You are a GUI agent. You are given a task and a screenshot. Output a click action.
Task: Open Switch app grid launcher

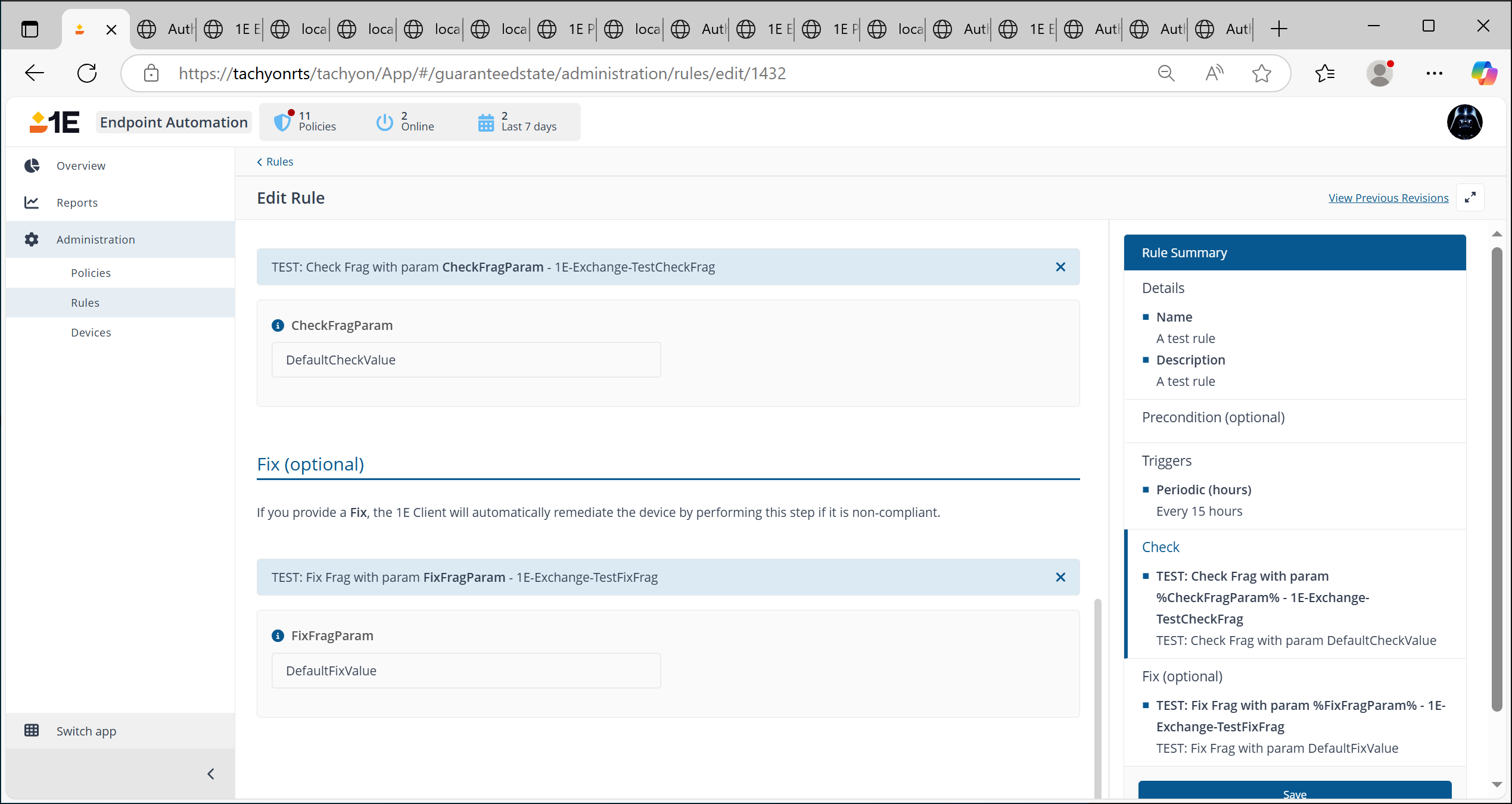[x=32, y=731]
